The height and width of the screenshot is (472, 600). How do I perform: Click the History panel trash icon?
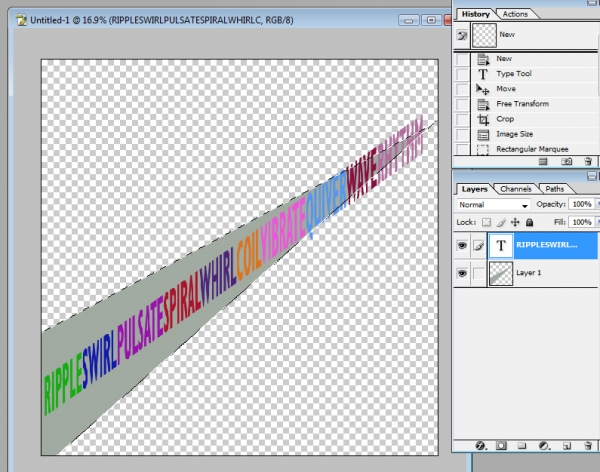click(x=588, y=161)
